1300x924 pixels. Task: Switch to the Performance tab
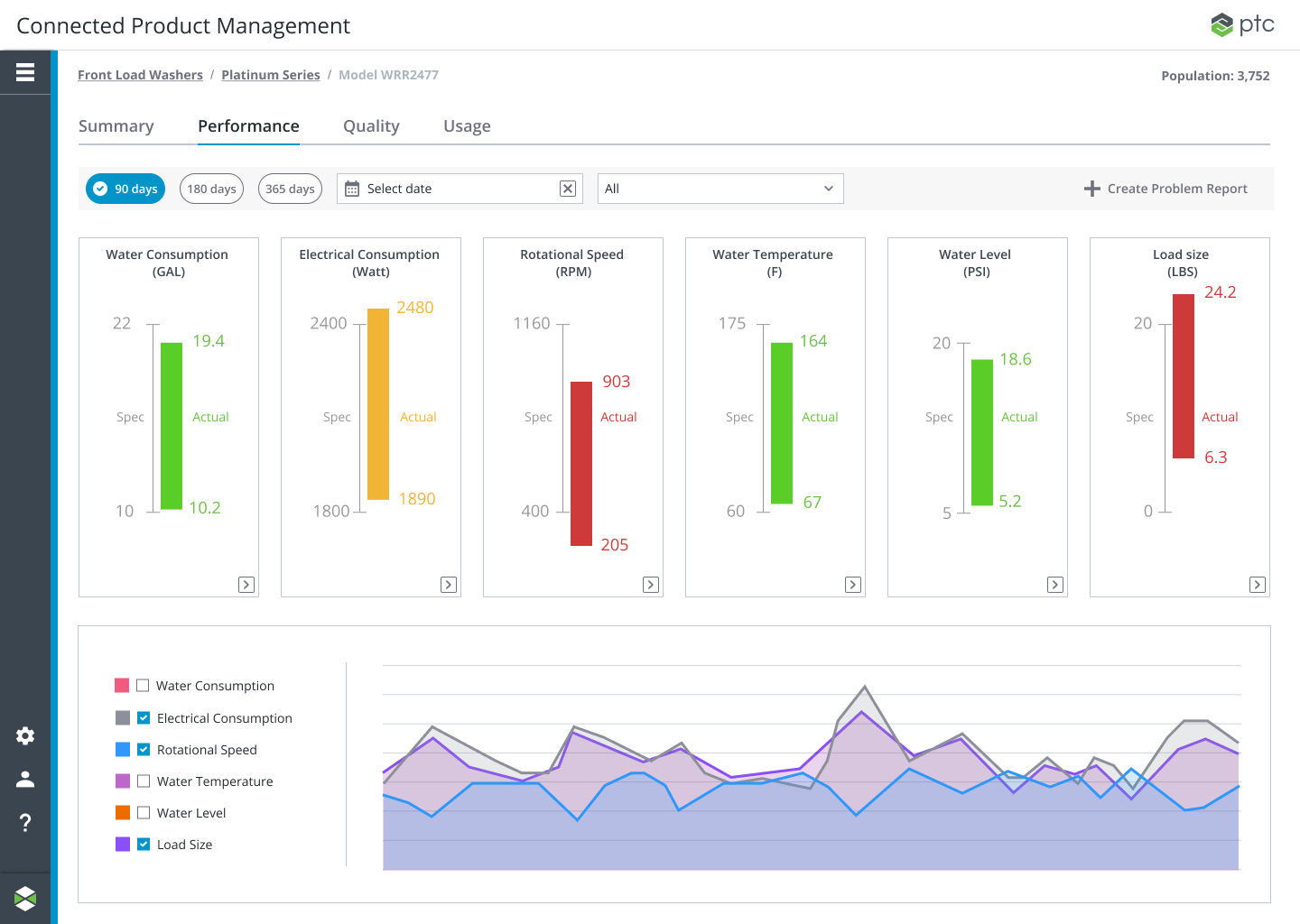click(x=248, y=126)
